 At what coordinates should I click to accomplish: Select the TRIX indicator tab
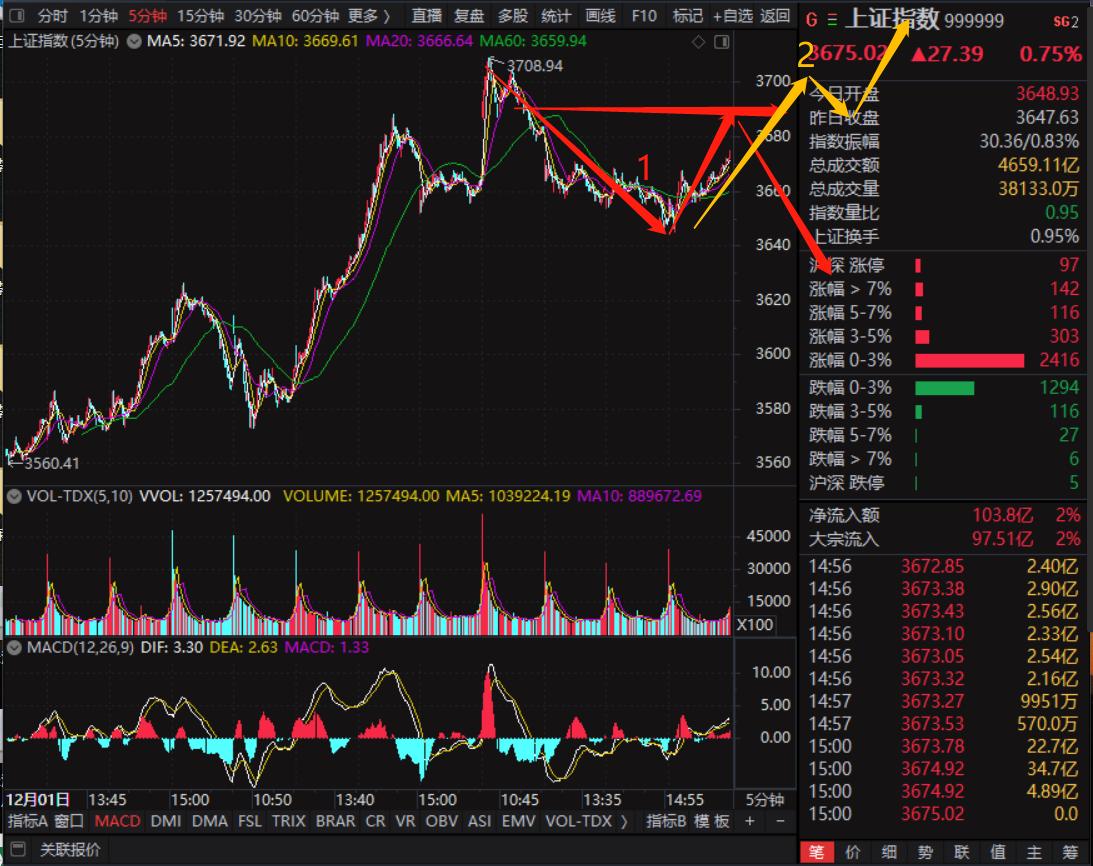coord(289,821)
